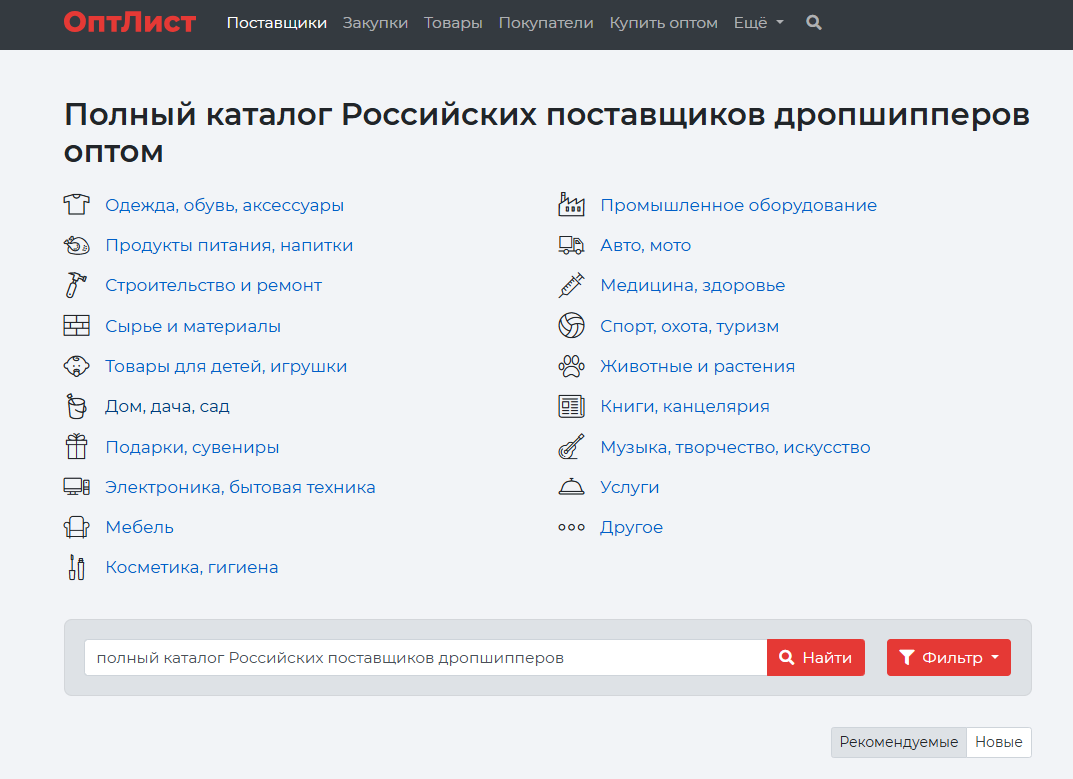
Task: Open the Фильтр dropdown
Action: tap(948, 657)
